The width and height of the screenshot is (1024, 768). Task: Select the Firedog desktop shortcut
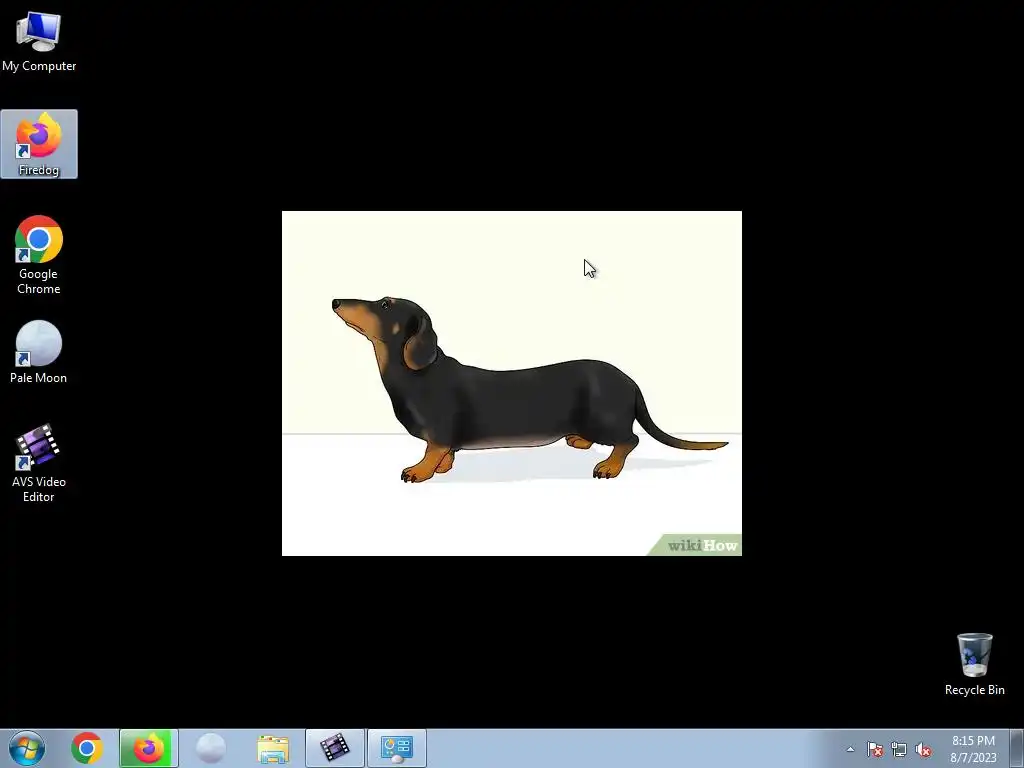click(39, 144)
